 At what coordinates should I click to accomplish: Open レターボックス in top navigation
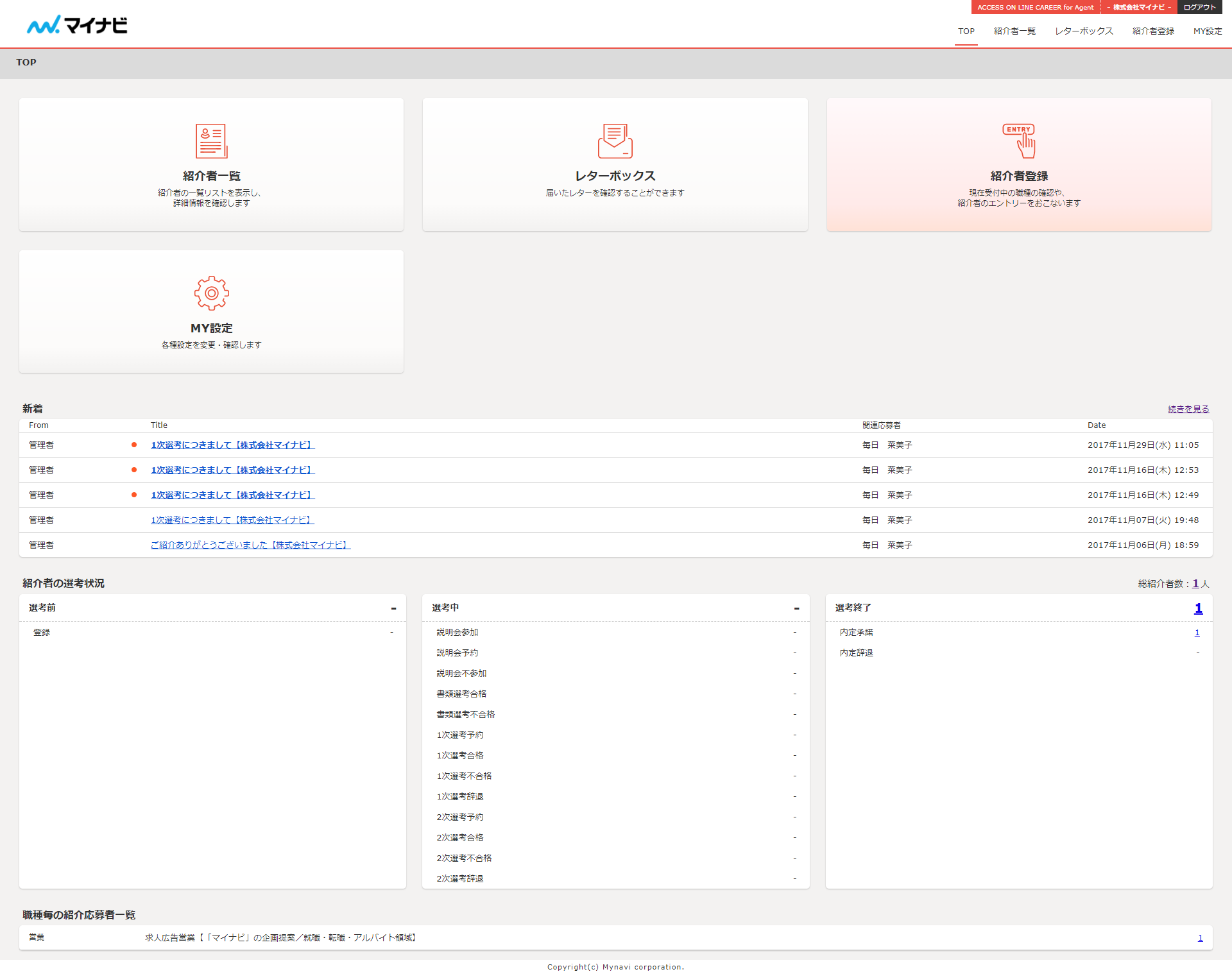(x=1084, y=31)
